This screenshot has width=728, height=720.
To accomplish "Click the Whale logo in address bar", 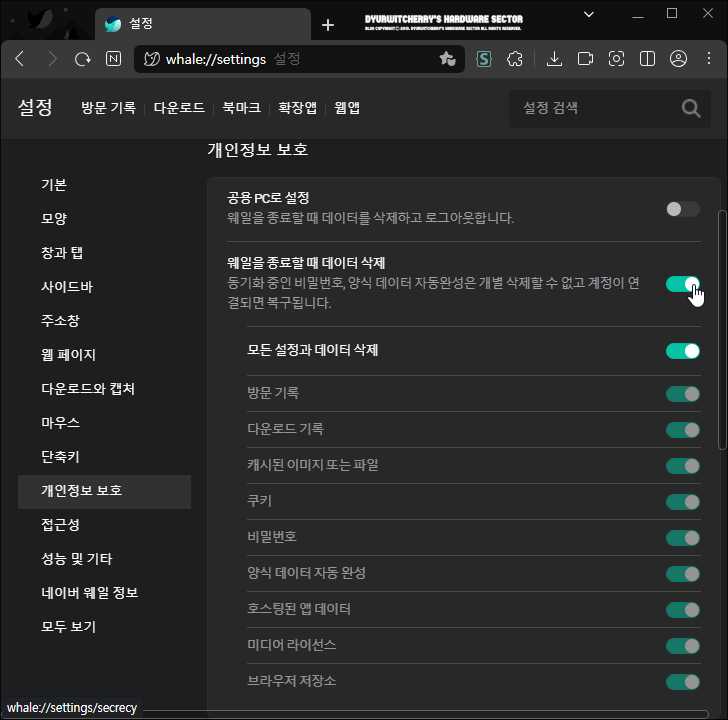I will pos(151,59).
